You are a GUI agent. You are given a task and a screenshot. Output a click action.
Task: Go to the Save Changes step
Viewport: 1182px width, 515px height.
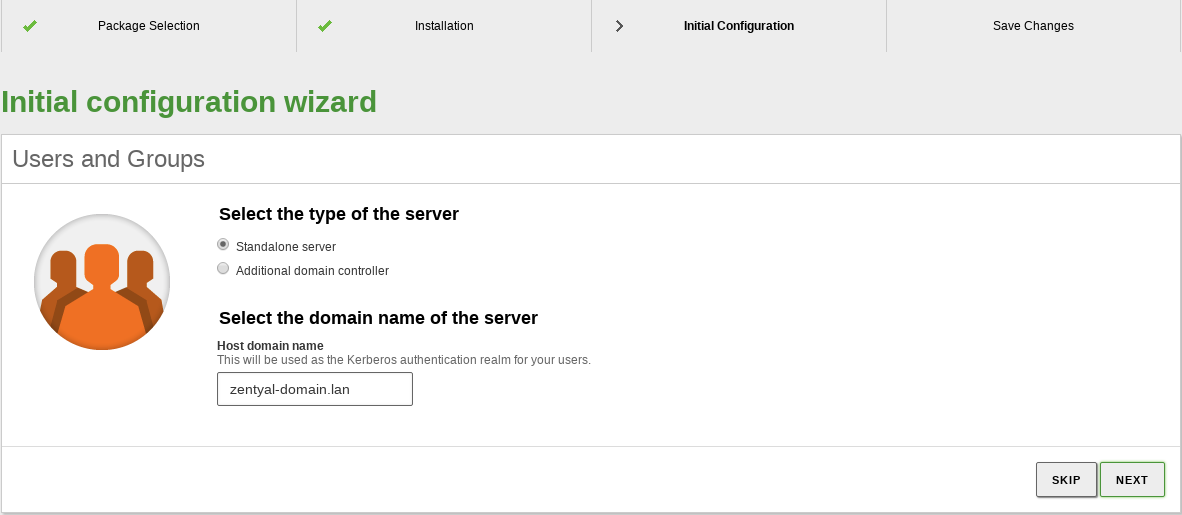tap(1033, 26)
